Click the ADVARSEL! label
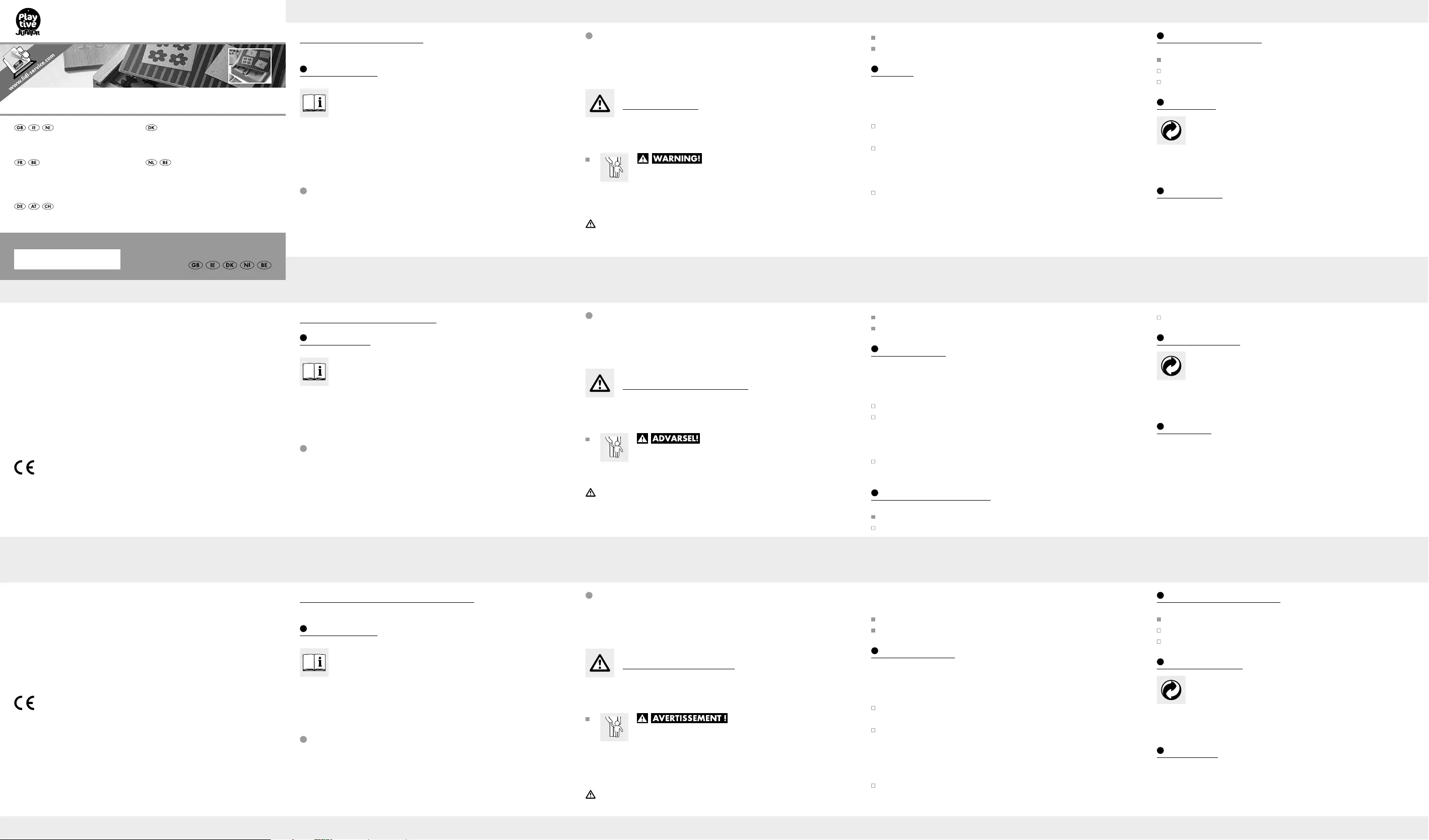 (x=675, y=439)
